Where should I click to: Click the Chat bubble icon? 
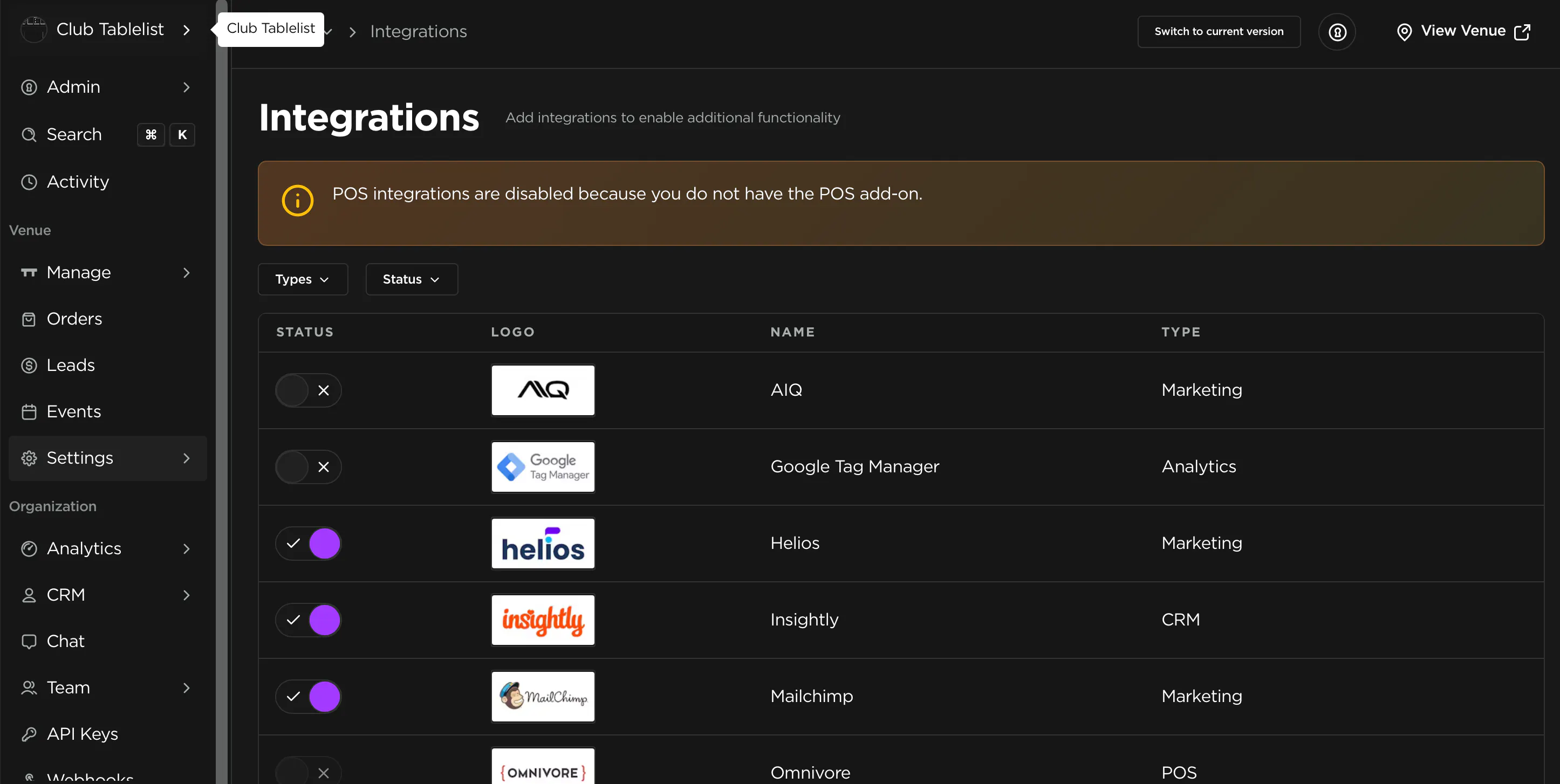(29, 641)
